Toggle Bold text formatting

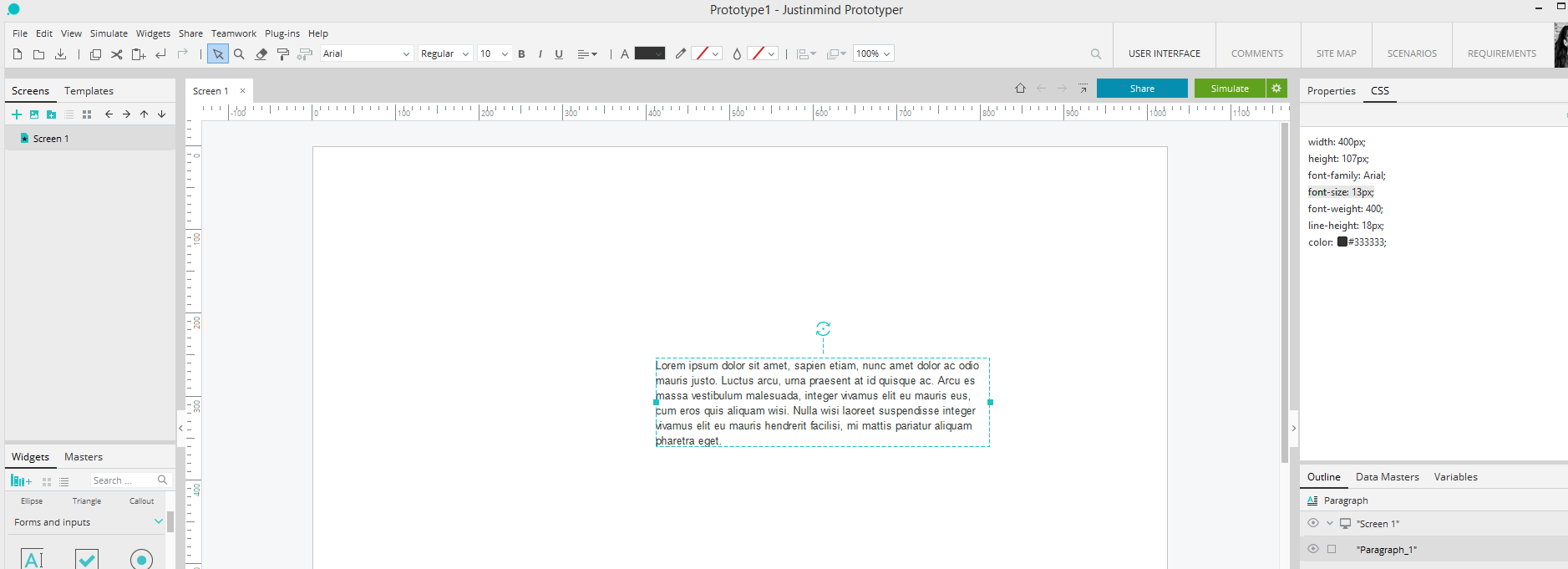click(522, 54)
